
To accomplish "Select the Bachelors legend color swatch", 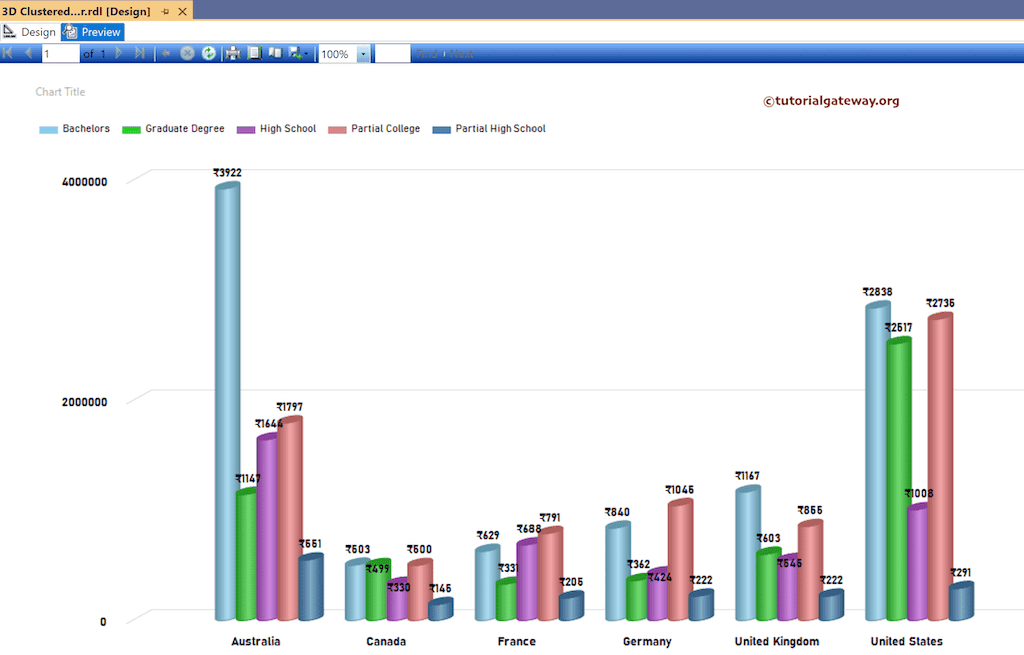I will coord(48,128).
